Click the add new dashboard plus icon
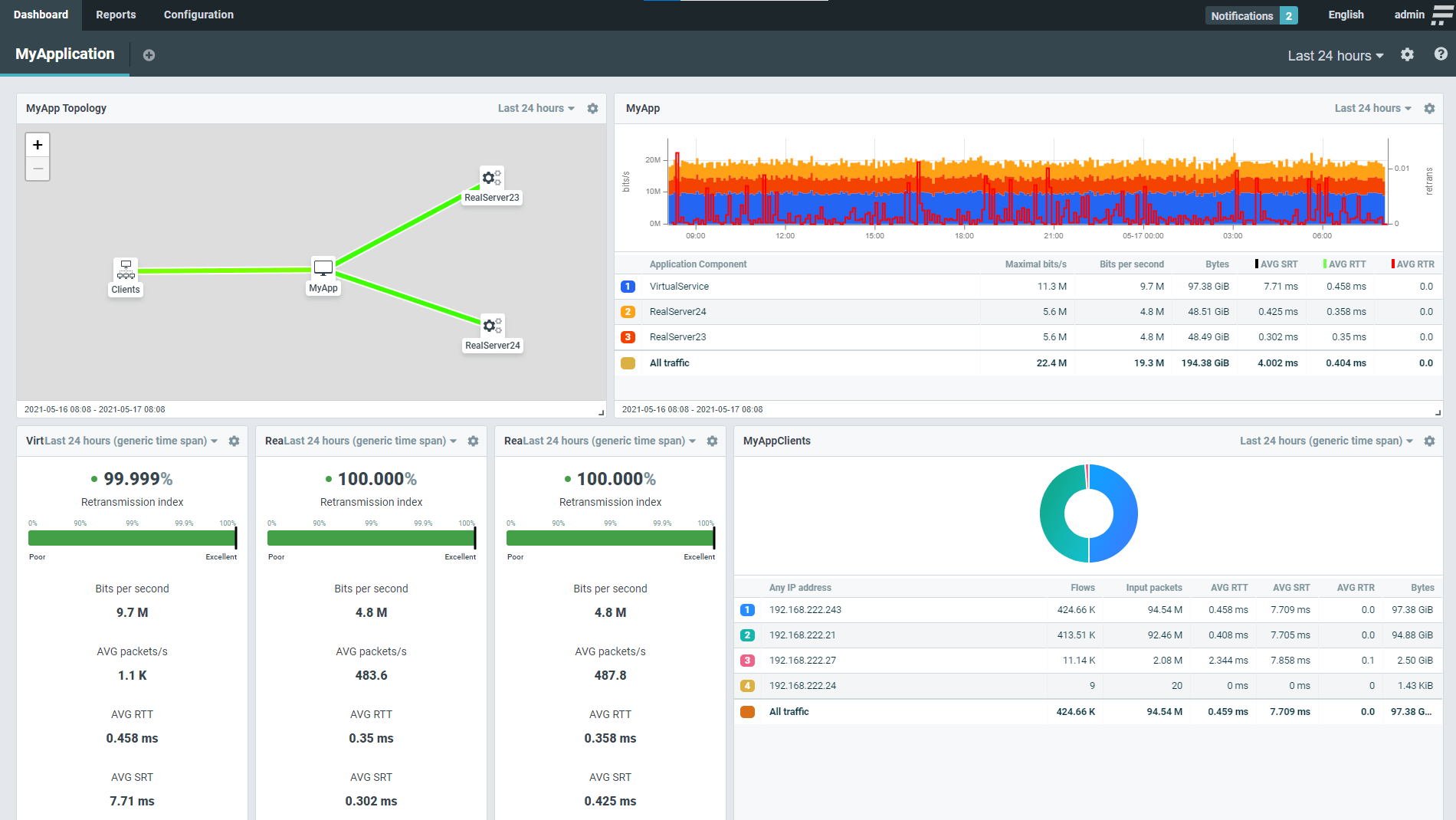 point(149,55)
